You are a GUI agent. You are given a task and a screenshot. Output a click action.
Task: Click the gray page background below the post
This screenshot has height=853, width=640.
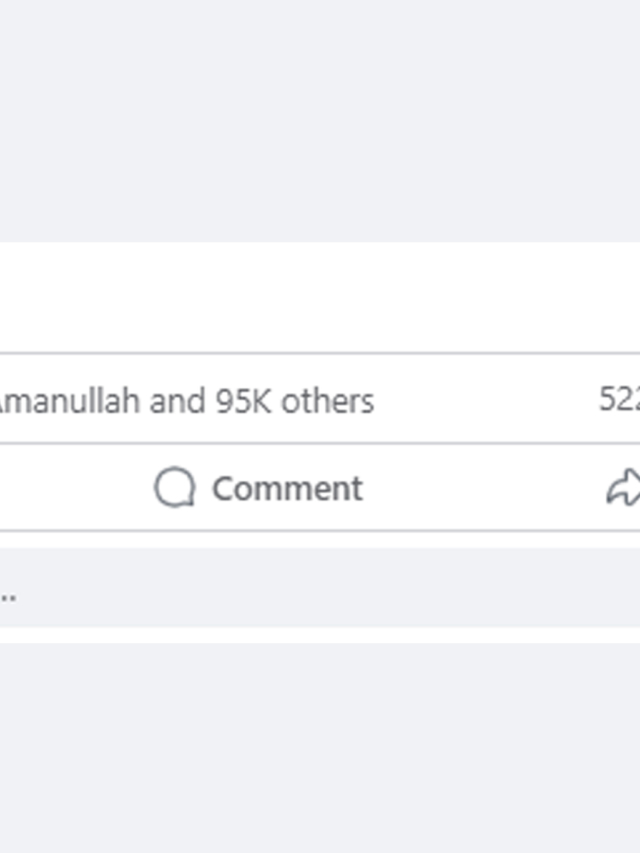(320, 748)
